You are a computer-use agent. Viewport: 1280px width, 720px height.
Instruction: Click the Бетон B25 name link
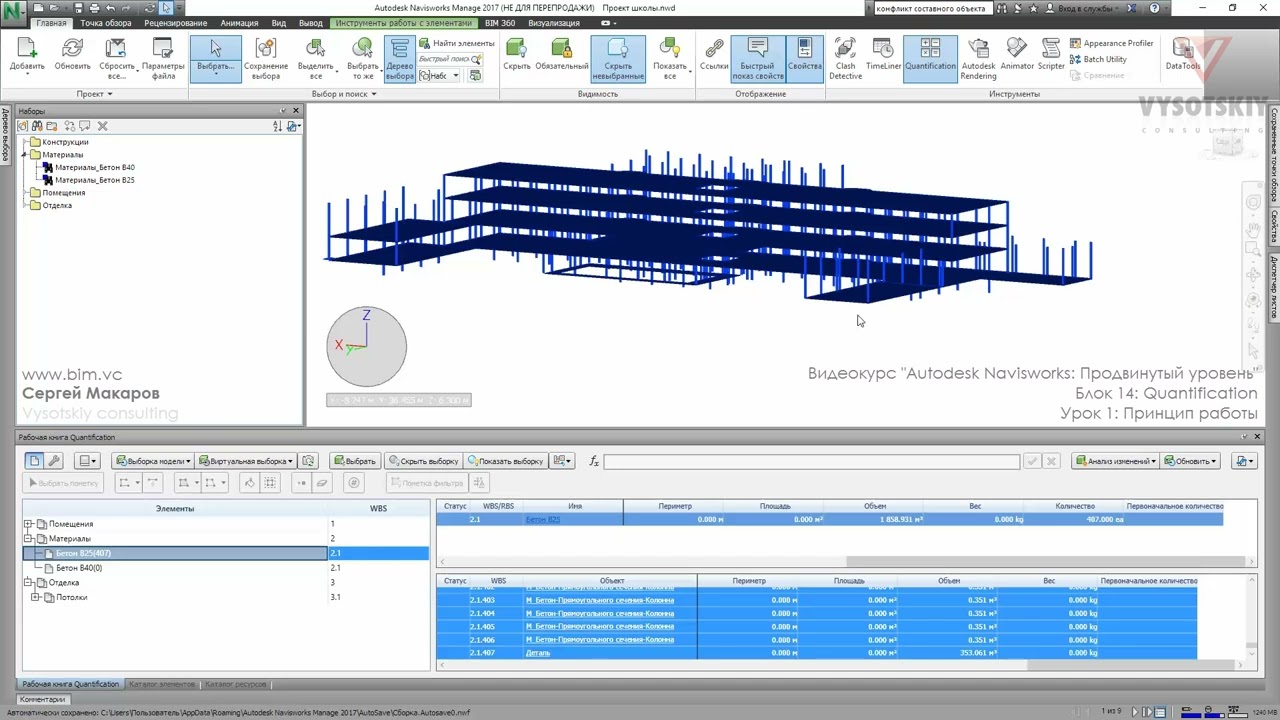tap(543, 520)
